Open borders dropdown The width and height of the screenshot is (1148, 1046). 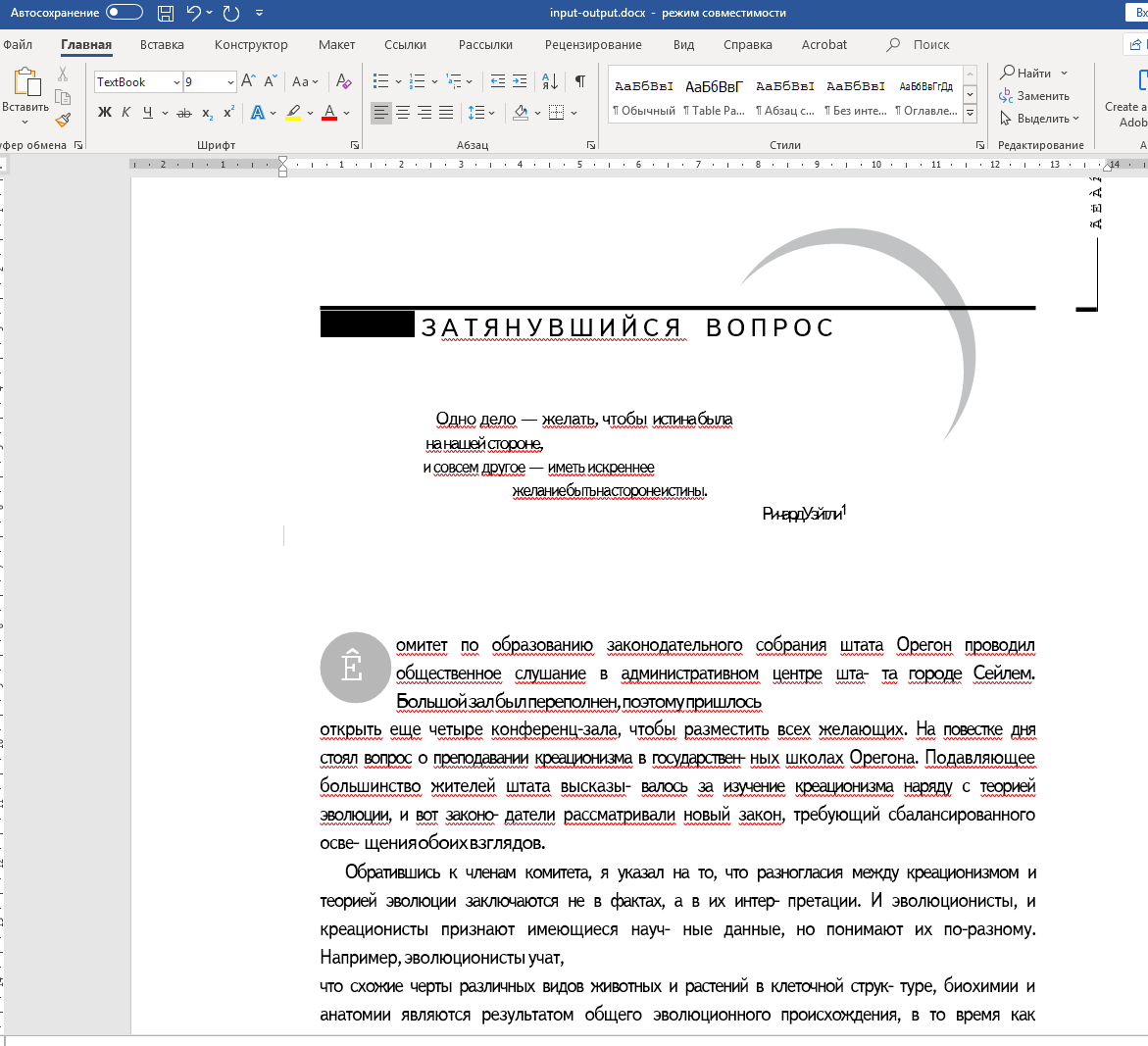tap(574, 113)
